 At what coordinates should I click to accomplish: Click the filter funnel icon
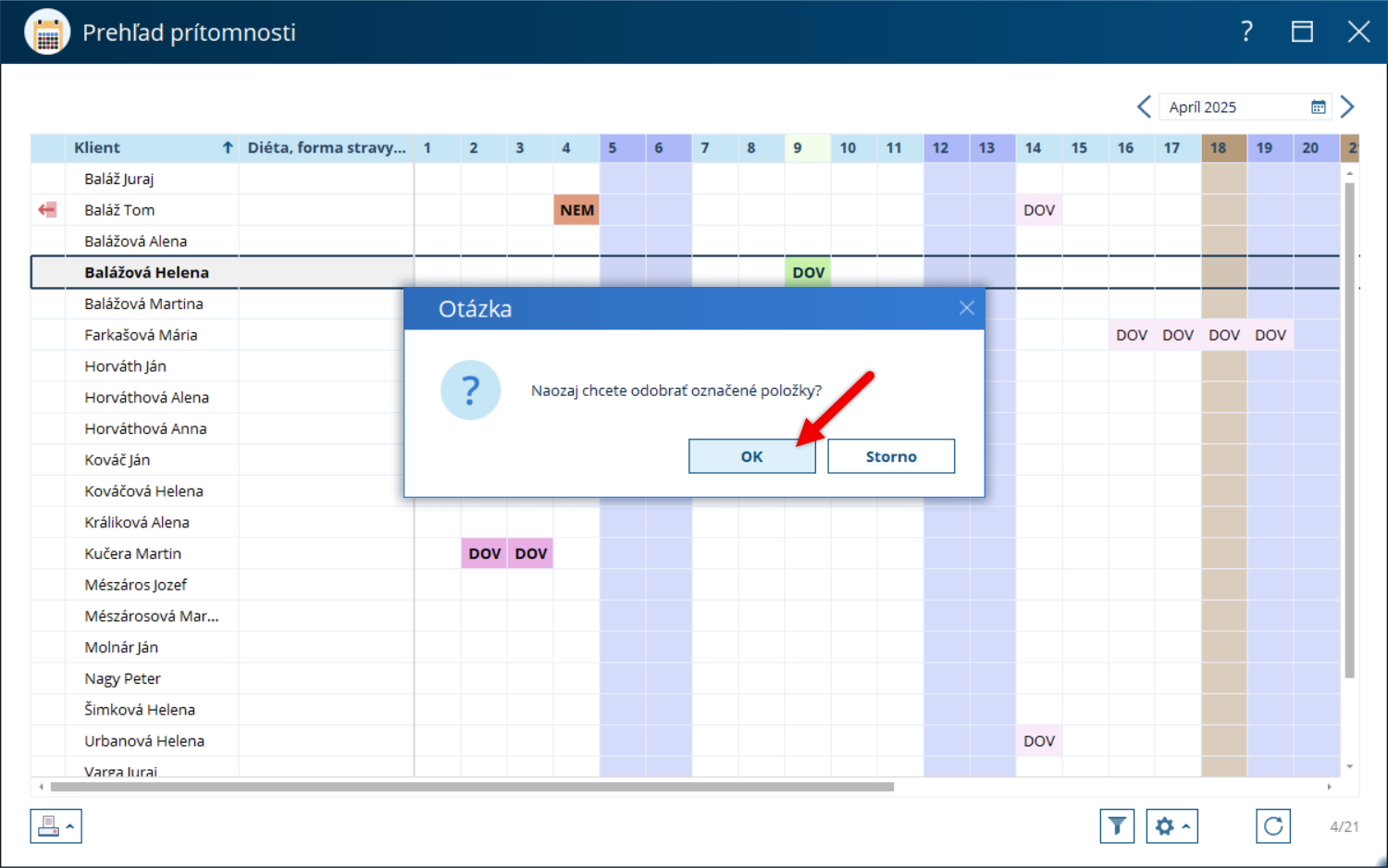[x=1117, y=825]
